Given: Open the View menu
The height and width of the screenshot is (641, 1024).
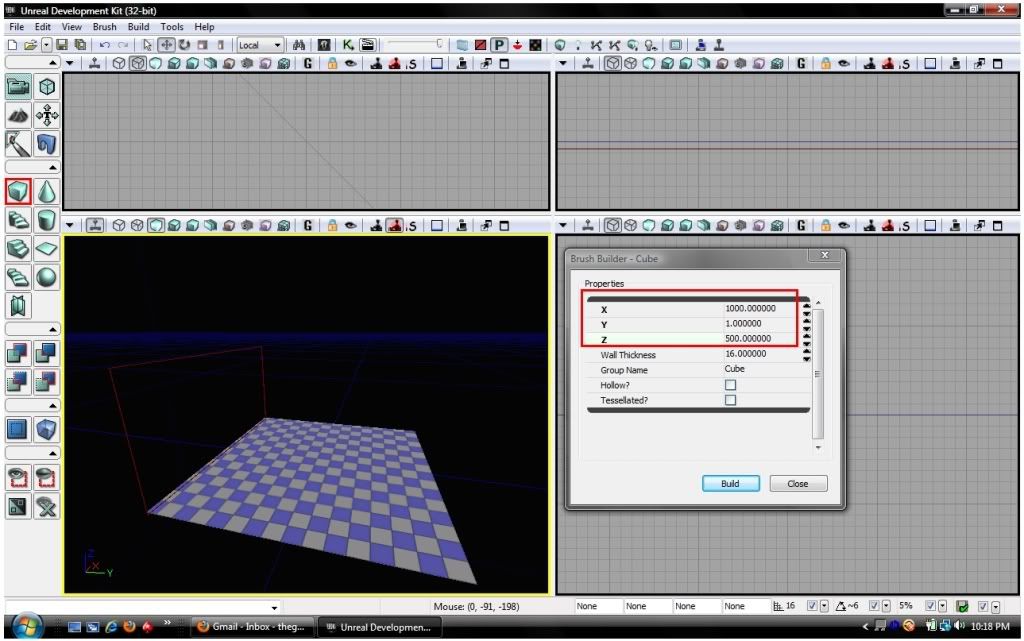Looking at the screenshot, I should pyautogui.click(x=71, y=27).
